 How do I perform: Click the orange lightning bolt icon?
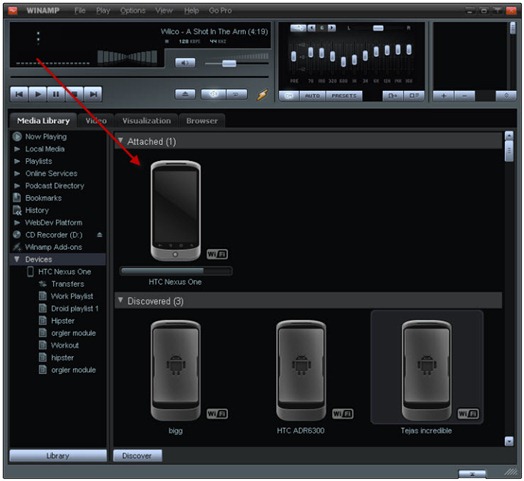[262, 95]
